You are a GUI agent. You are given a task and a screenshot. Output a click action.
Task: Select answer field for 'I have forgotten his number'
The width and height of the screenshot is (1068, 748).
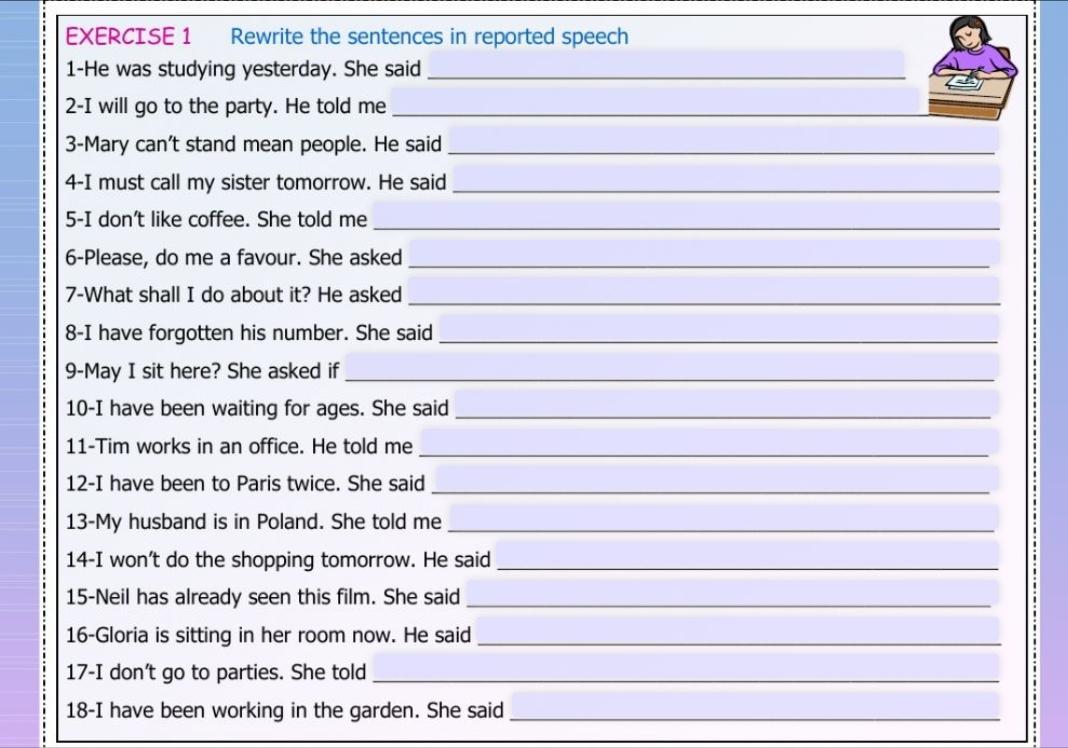pos(719,329)
